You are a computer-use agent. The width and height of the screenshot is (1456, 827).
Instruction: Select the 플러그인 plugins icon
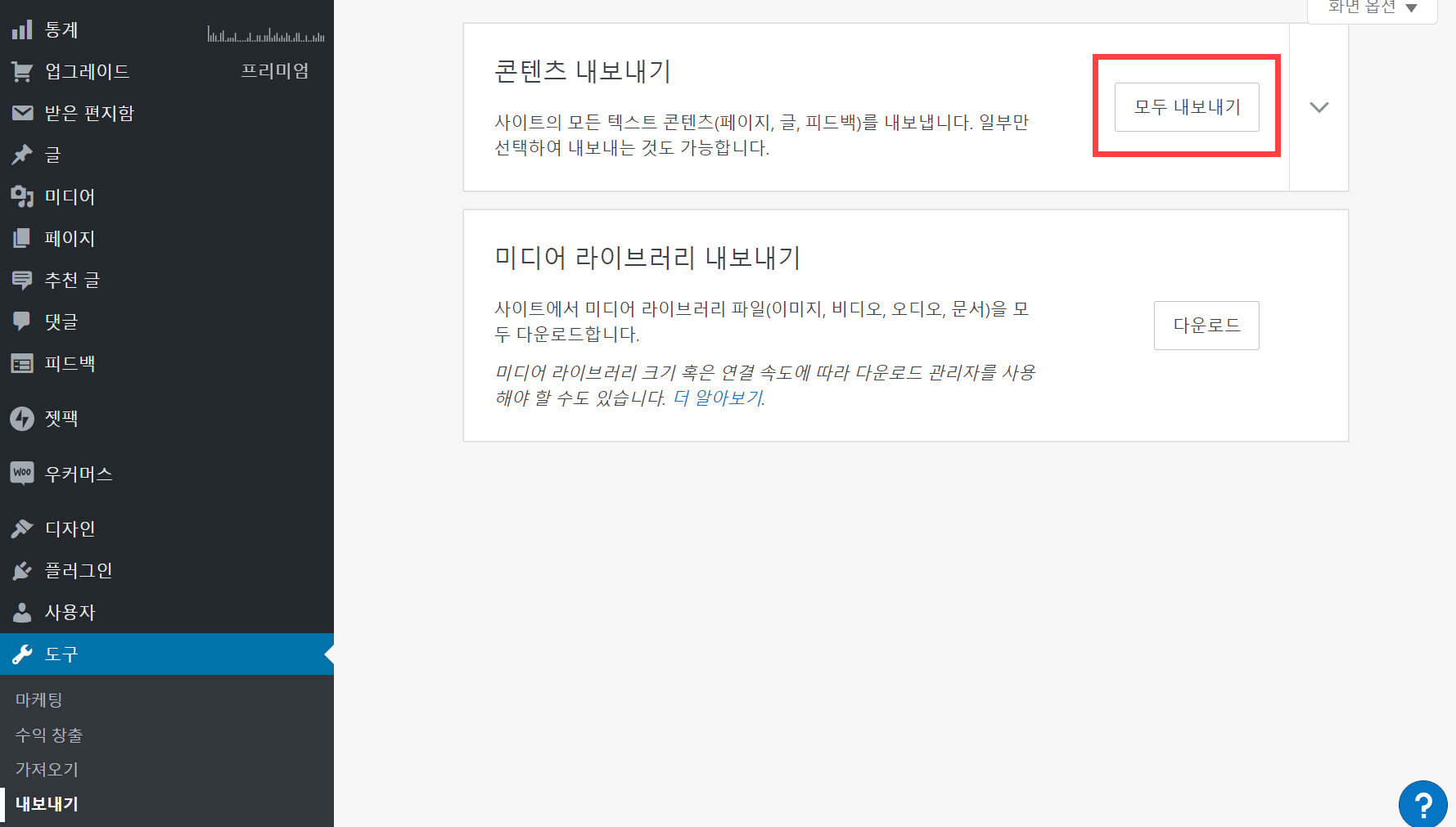(22, 570)
